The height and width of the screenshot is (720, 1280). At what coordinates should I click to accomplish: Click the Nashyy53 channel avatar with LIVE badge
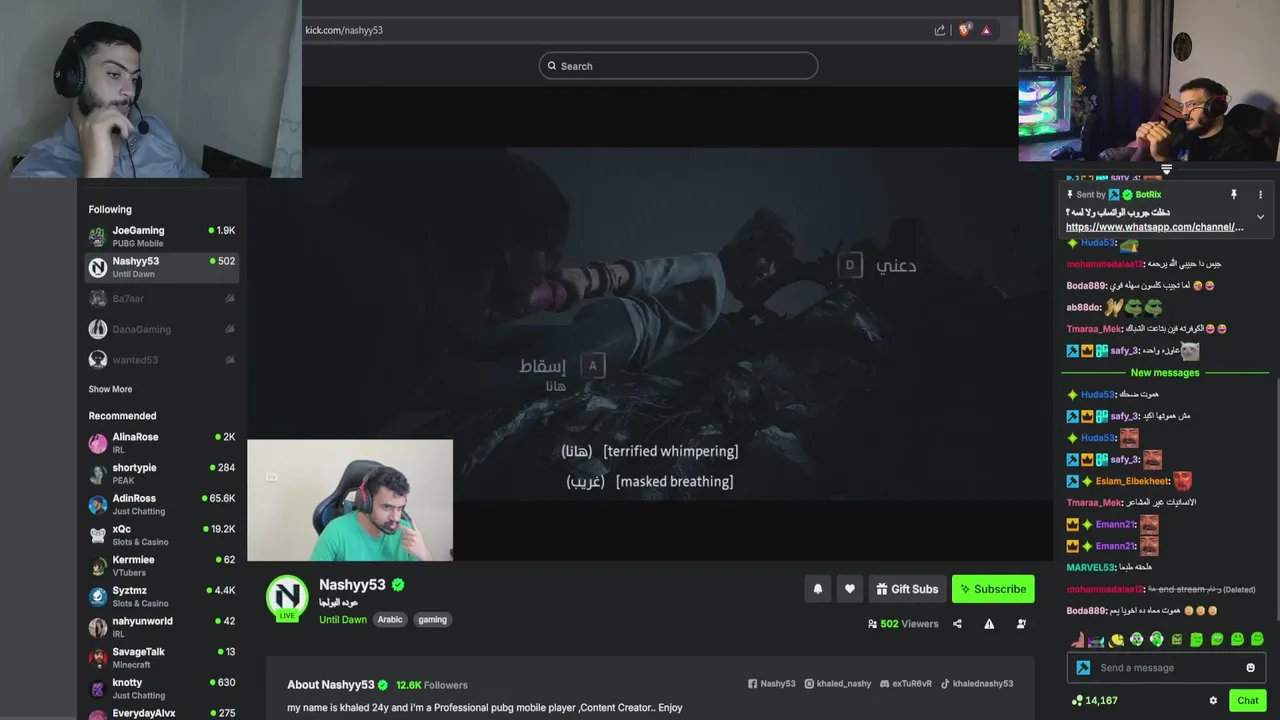[x=287, y=597]
